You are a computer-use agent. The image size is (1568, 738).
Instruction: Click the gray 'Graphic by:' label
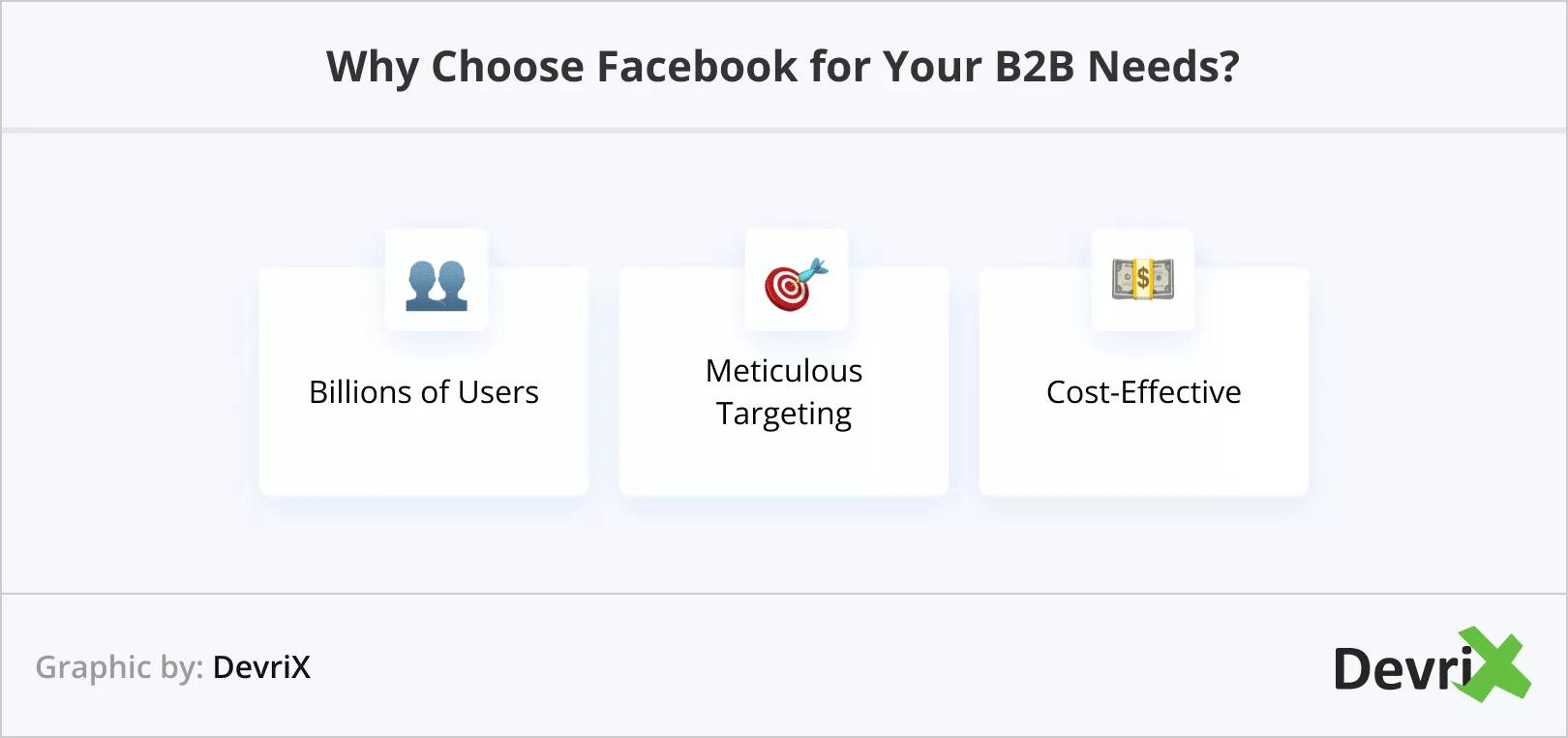(x=119, y=667)
